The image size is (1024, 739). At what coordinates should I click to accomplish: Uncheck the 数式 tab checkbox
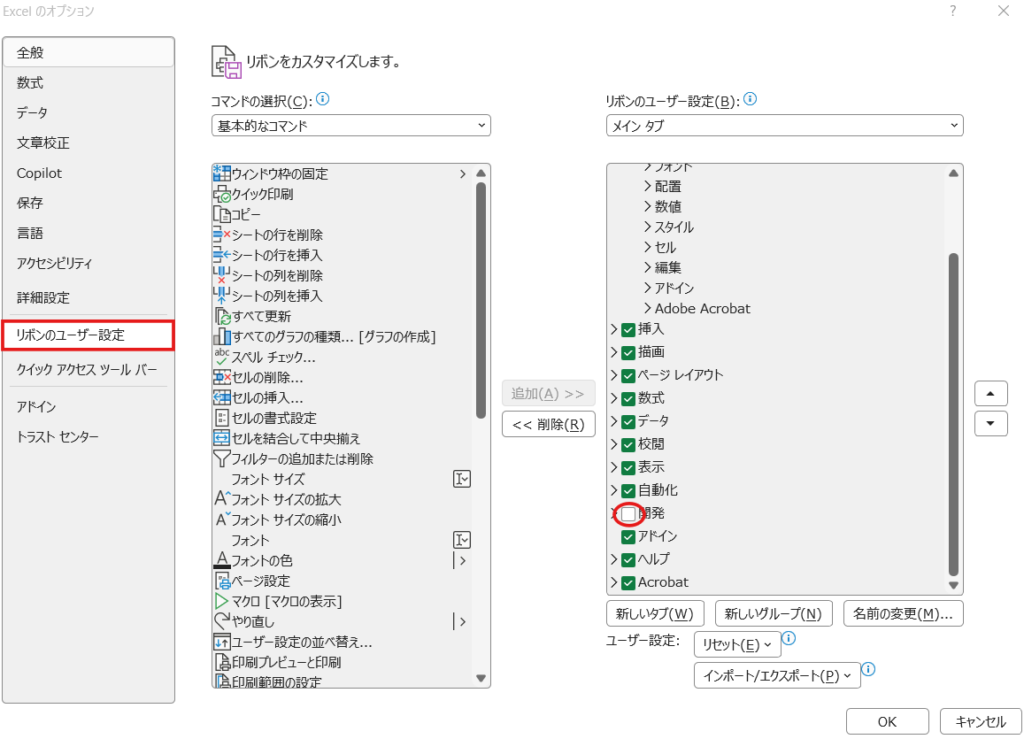pyautogui.click(x=628, y=398)
